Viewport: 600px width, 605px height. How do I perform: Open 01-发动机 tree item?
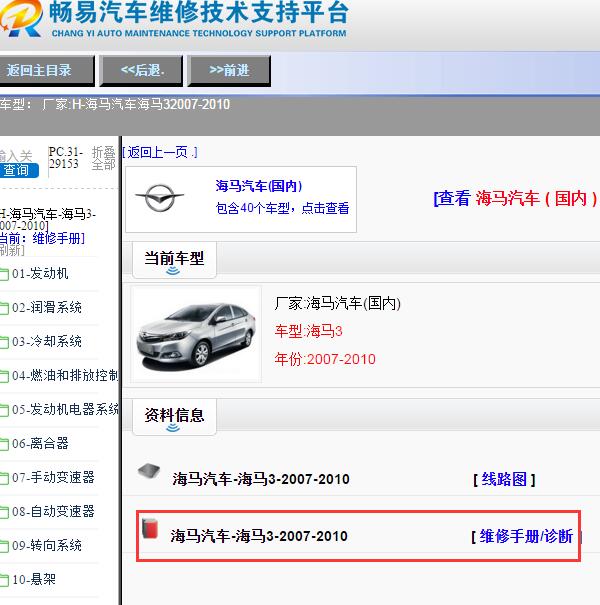[40, 274]
